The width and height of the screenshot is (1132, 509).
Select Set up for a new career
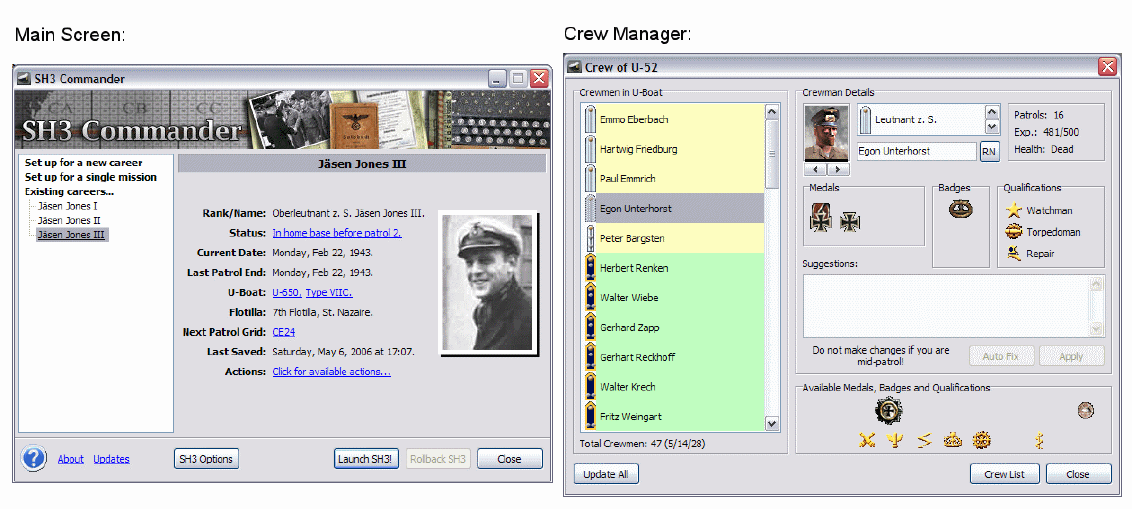[x=84, y=162]
